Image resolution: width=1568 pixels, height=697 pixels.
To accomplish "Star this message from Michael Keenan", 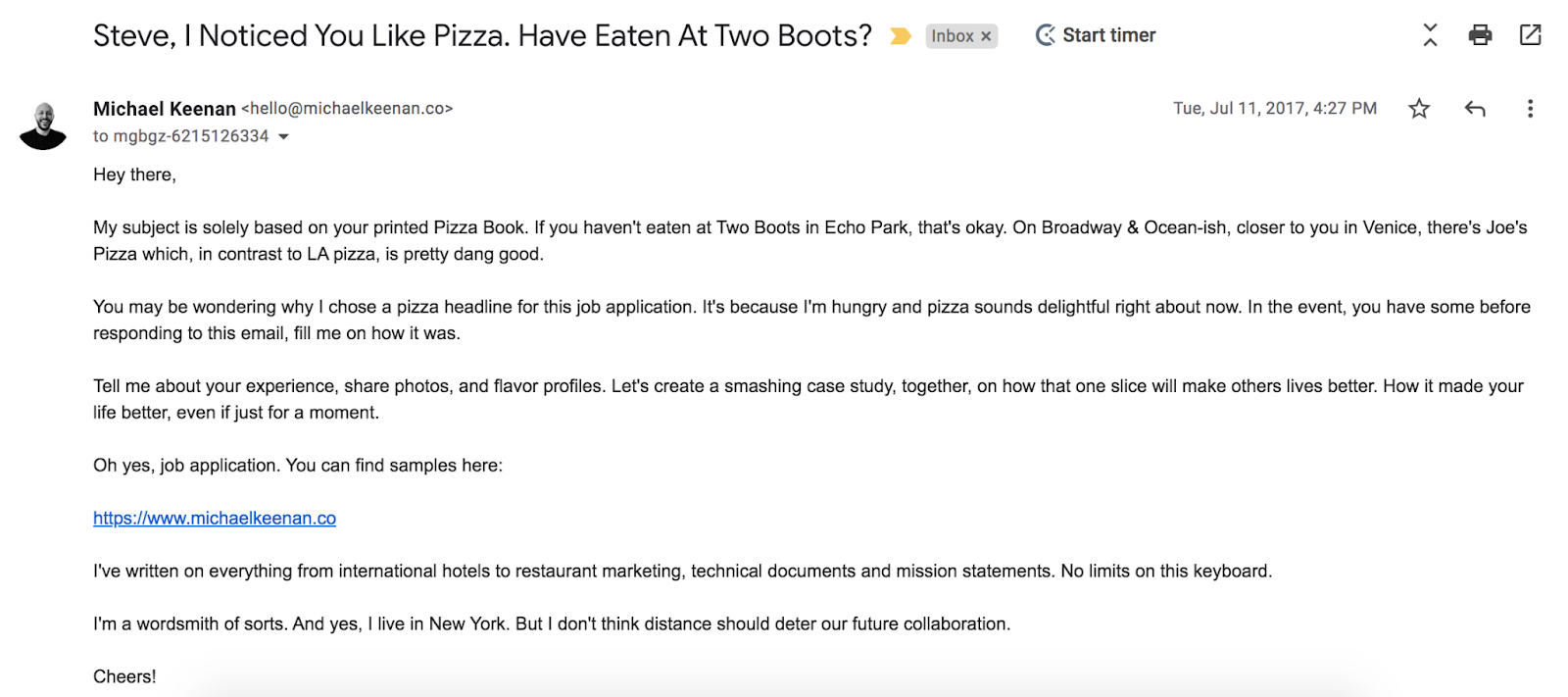I will click(1418, 109).
